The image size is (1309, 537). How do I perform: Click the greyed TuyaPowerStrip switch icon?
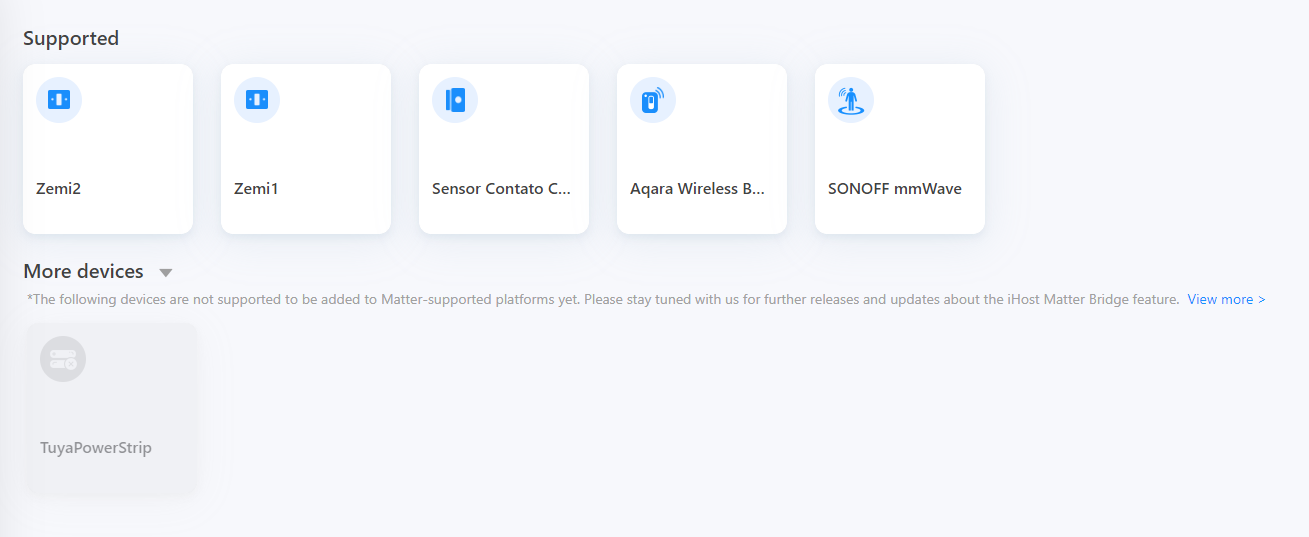coord(63,359)
